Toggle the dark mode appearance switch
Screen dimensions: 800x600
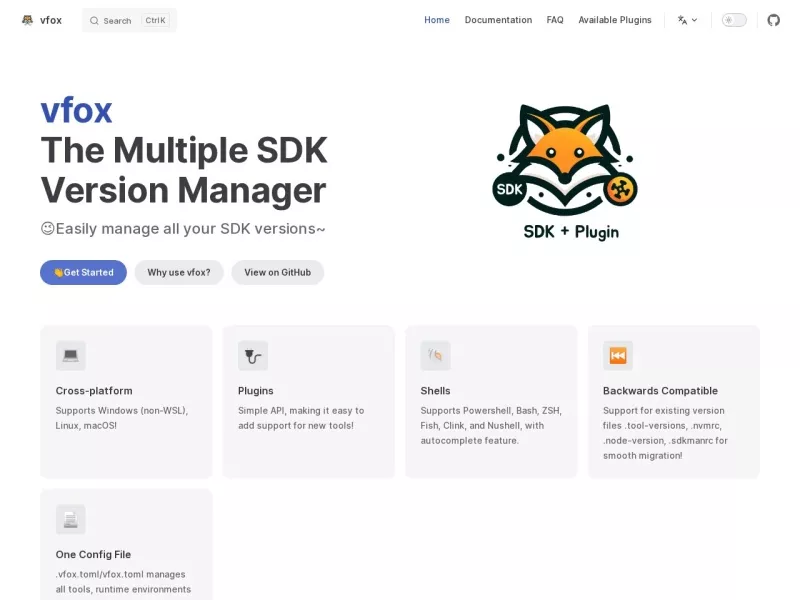point(734,20)
